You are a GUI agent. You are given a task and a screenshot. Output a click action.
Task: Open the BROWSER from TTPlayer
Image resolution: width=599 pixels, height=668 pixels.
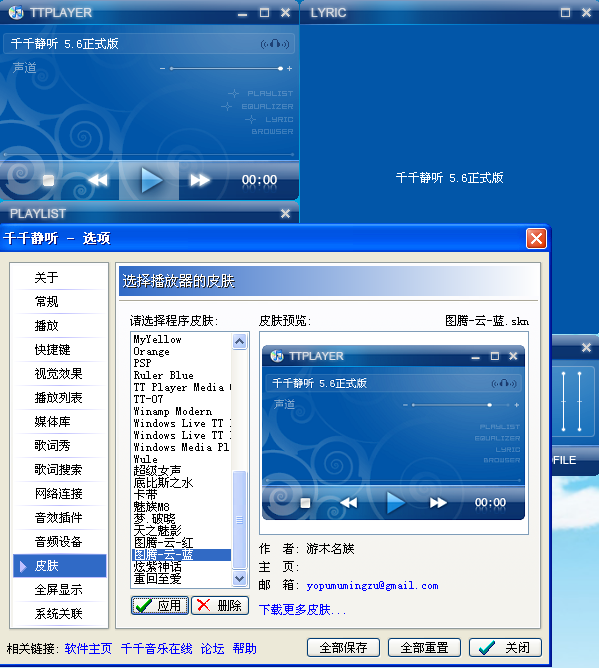click(x=272, y=132)
